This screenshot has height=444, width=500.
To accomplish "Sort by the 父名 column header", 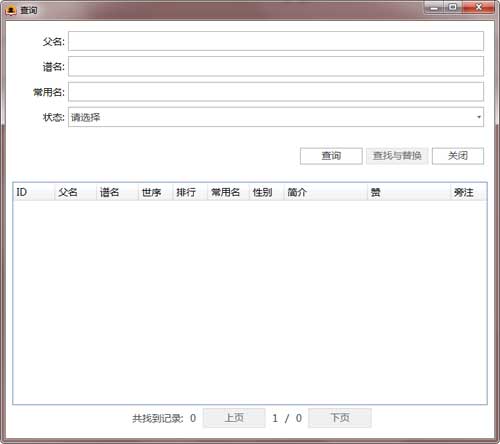I will (75, 192).
